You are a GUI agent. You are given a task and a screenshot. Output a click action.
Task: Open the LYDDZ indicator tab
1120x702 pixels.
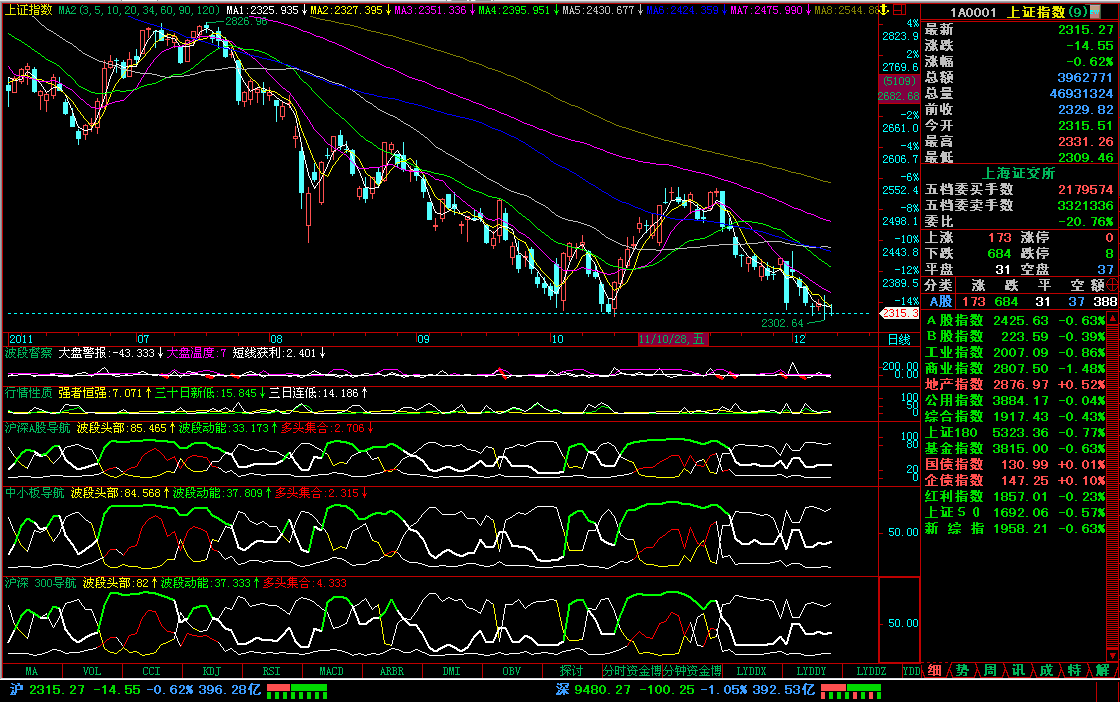click(x=871, y=671)
